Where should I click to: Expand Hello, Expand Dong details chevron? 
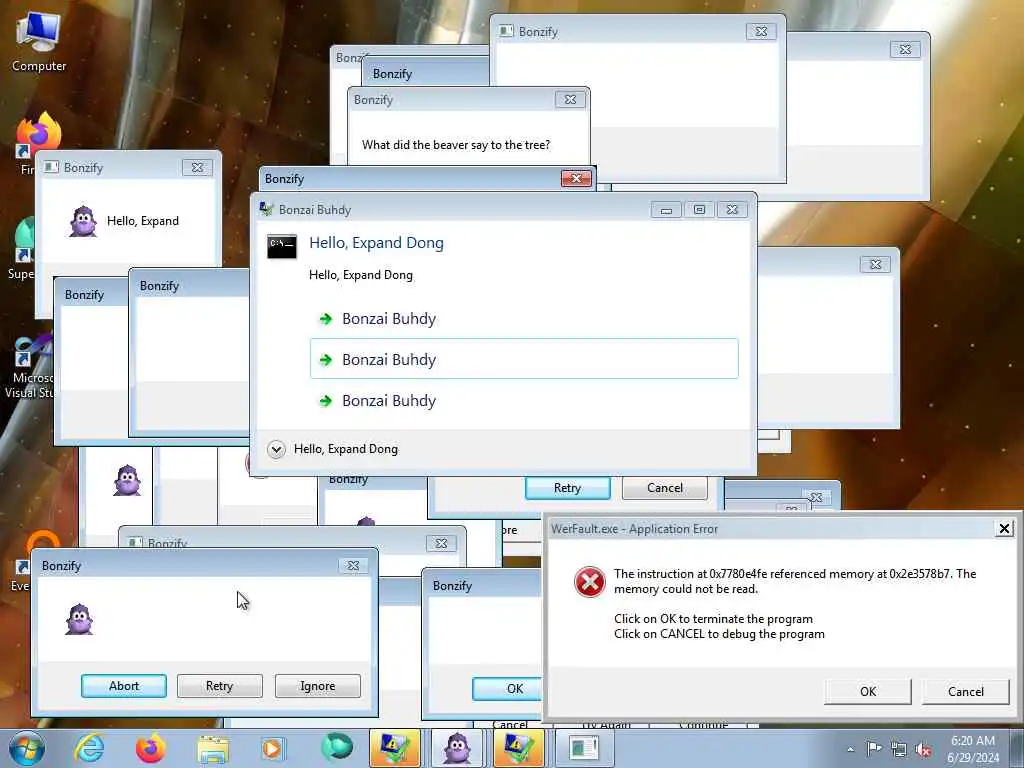[276, 449]
